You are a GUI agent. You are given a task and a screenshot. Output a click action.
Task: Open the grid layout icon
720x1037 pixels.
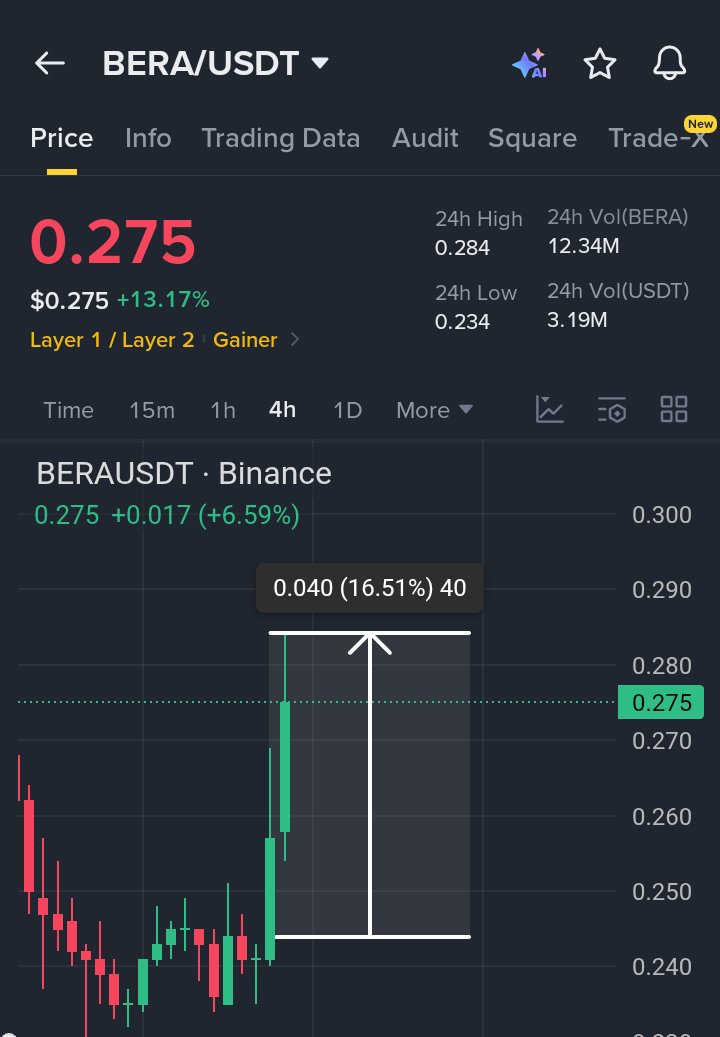(674, 409)
